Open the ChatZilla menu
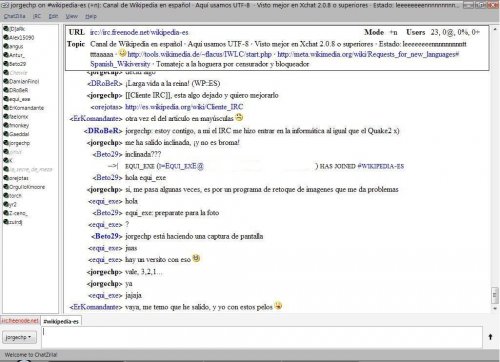Screen dimensions: 500x362 pyautogui.click(x=14, y=16)
